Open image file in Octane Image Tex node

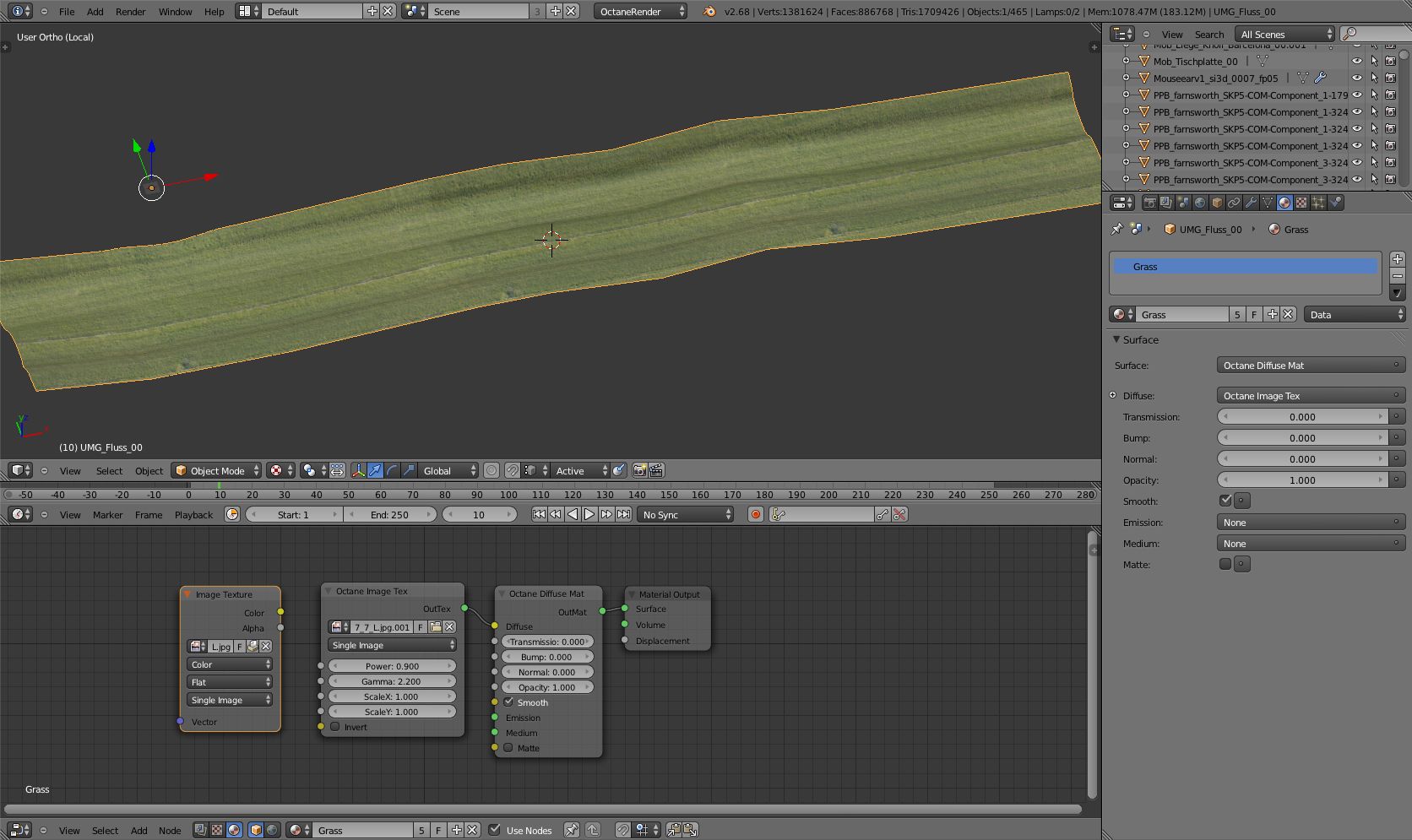(x=436, y=626)
